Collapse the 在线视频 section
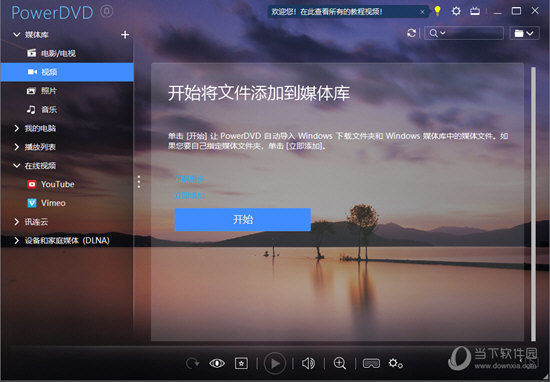The width and height of the screenshot is (550, 382). point(16,166)
